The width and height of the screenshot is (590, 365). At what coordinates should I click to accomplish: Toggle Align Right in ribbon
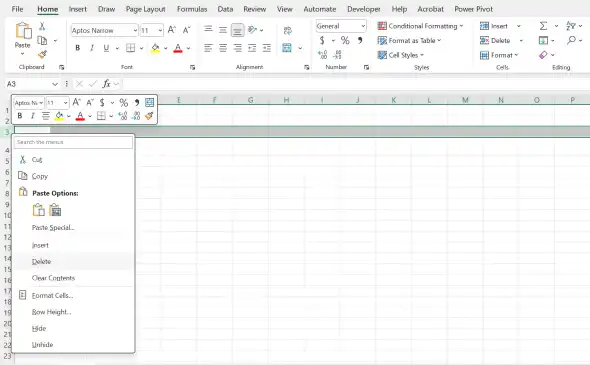pyautogui.click(x=237, y=48)
